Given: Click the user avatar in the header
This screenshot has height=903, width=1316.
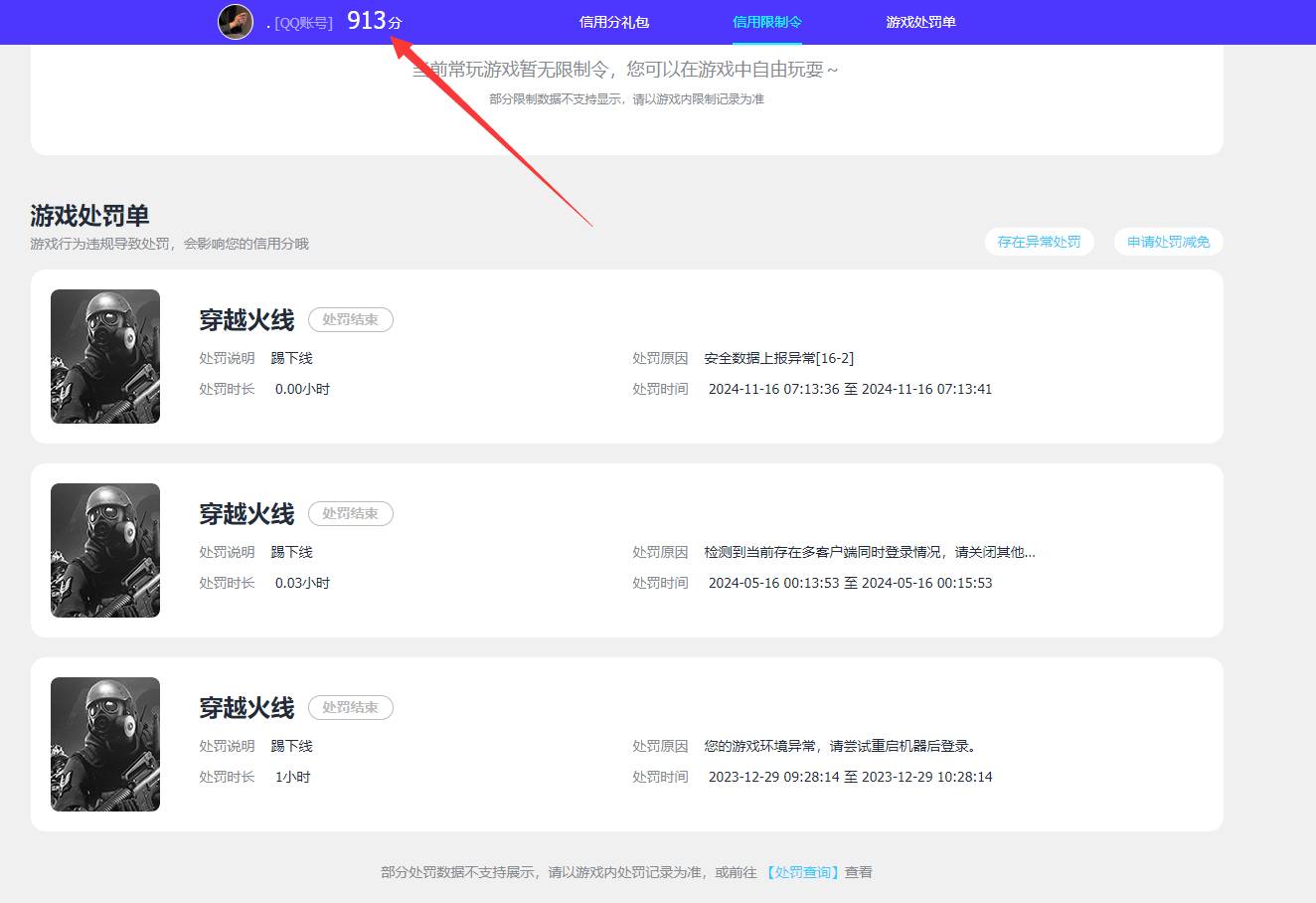Looking at the screenshot, I should (x=236, y=22).
